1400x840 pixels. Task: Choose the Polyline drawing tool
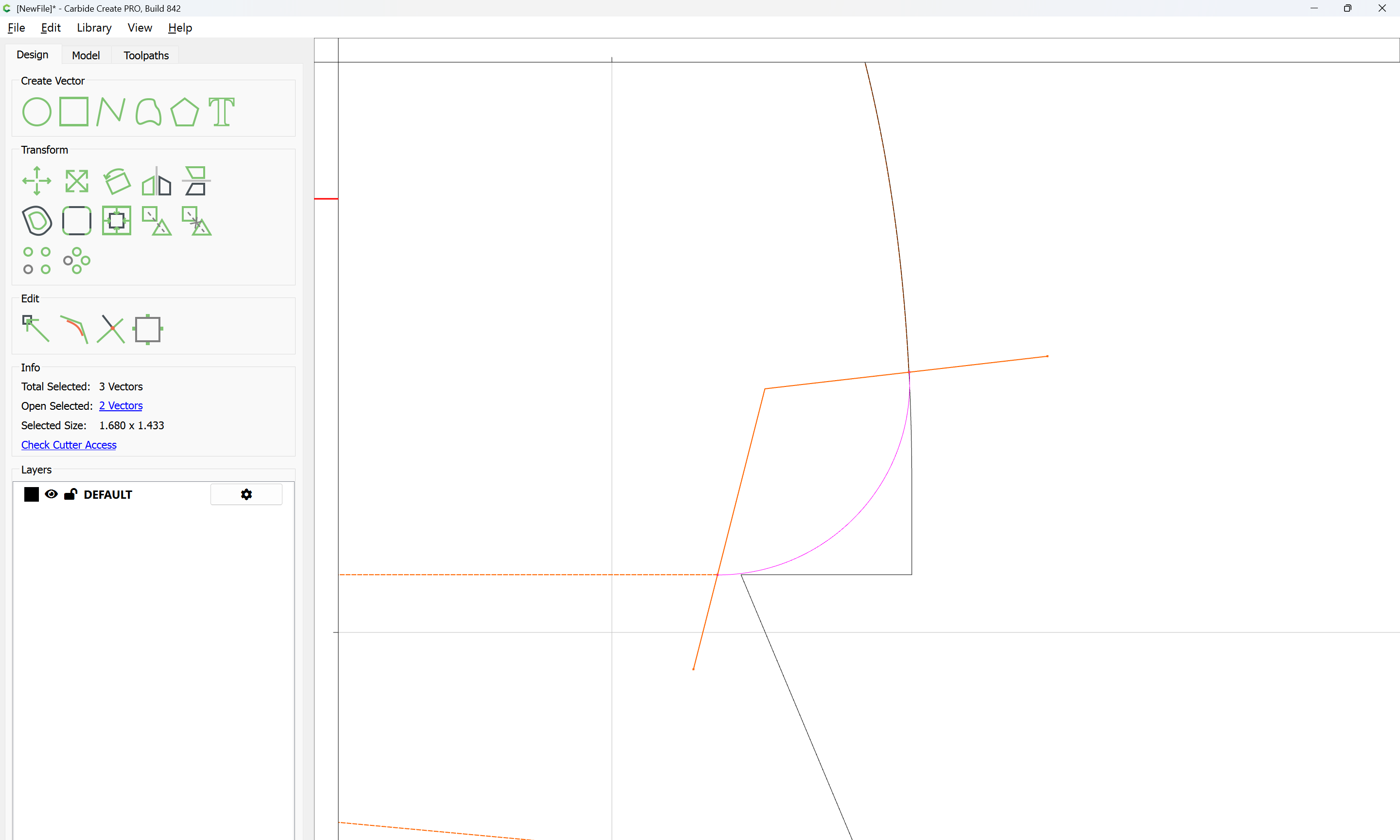111,111
